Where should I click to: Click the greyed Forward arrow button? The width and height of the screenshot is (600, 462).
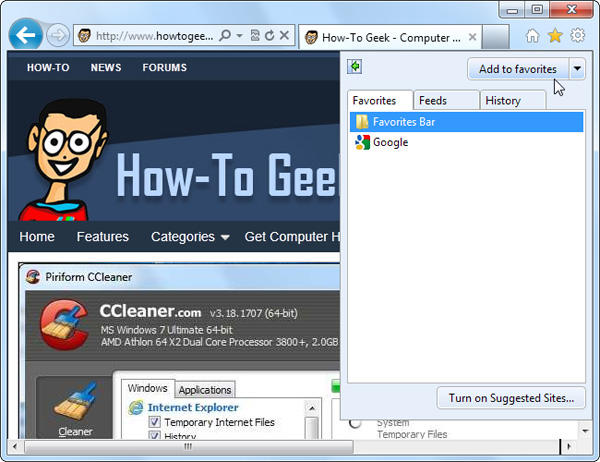(x=57, y=36)
